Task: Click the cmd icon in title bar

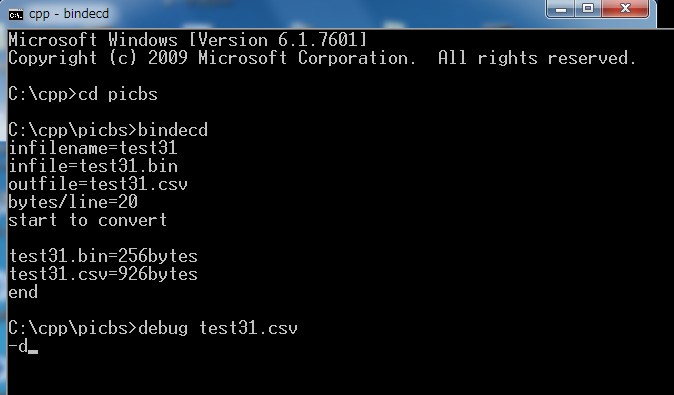Action: point(15,15)
